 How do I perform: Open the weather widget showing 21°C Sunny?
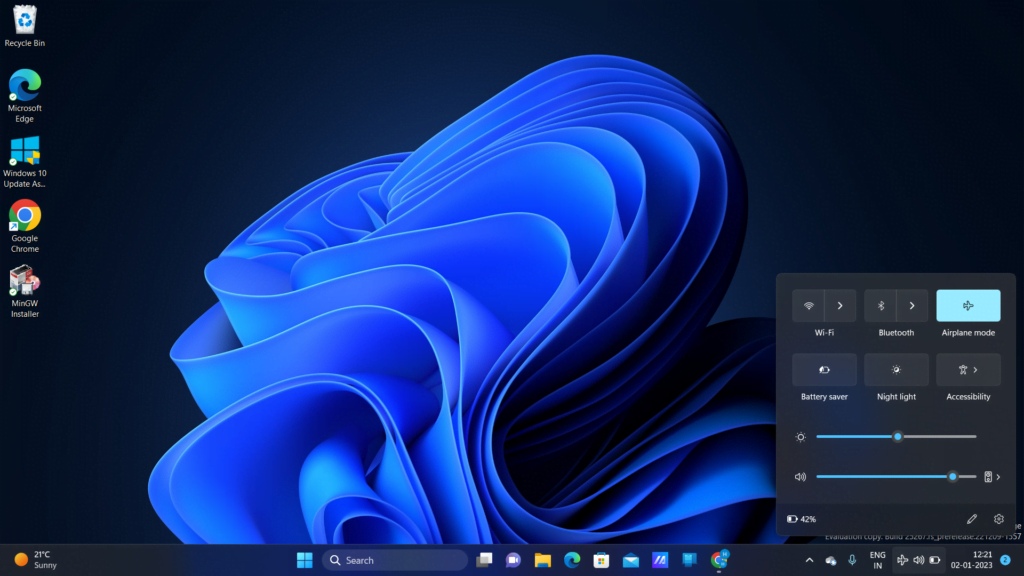[x=37, y=560]
